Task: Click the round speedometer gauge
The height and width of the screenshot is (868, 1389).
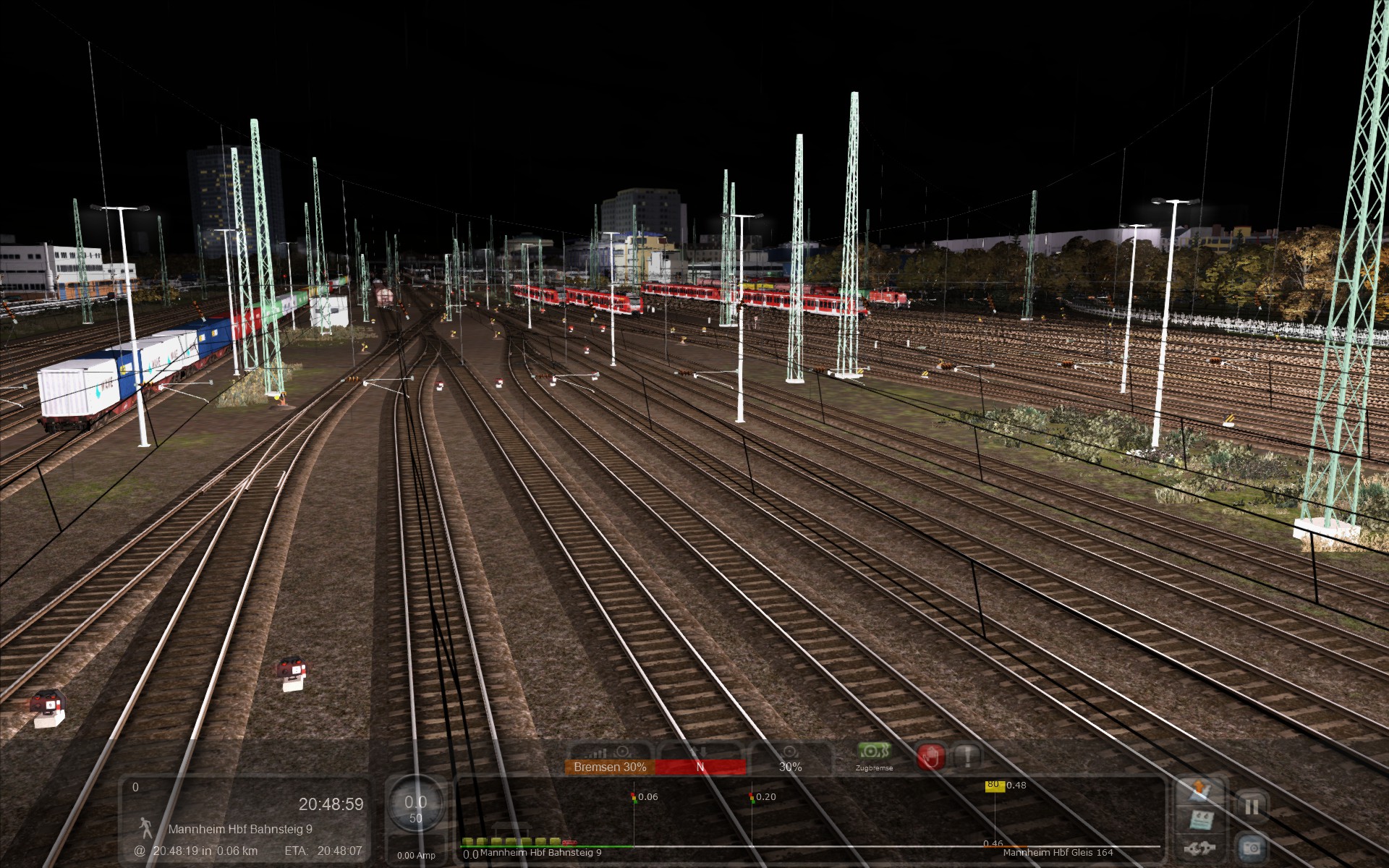Action: 415,807
